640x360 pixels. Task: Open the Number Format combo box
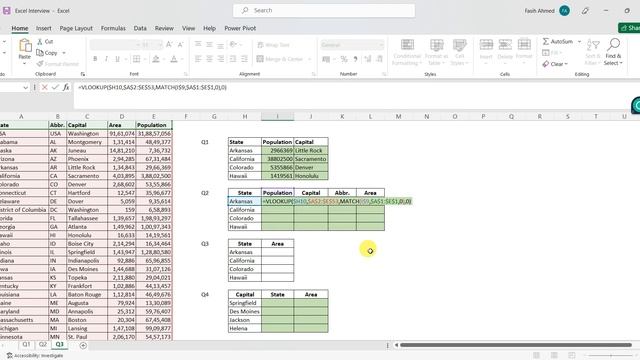(352, 44)
